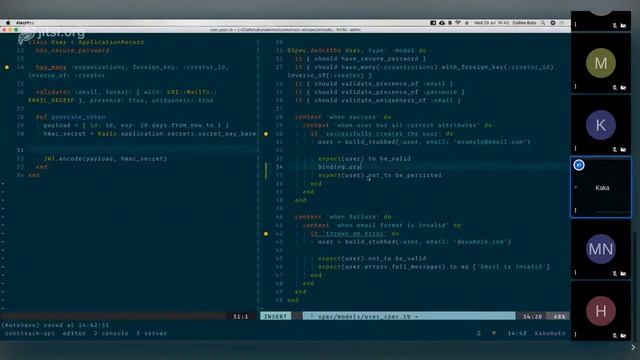
Task: Click the 'has_secure_password' line
Action: (x=73, y=51)
